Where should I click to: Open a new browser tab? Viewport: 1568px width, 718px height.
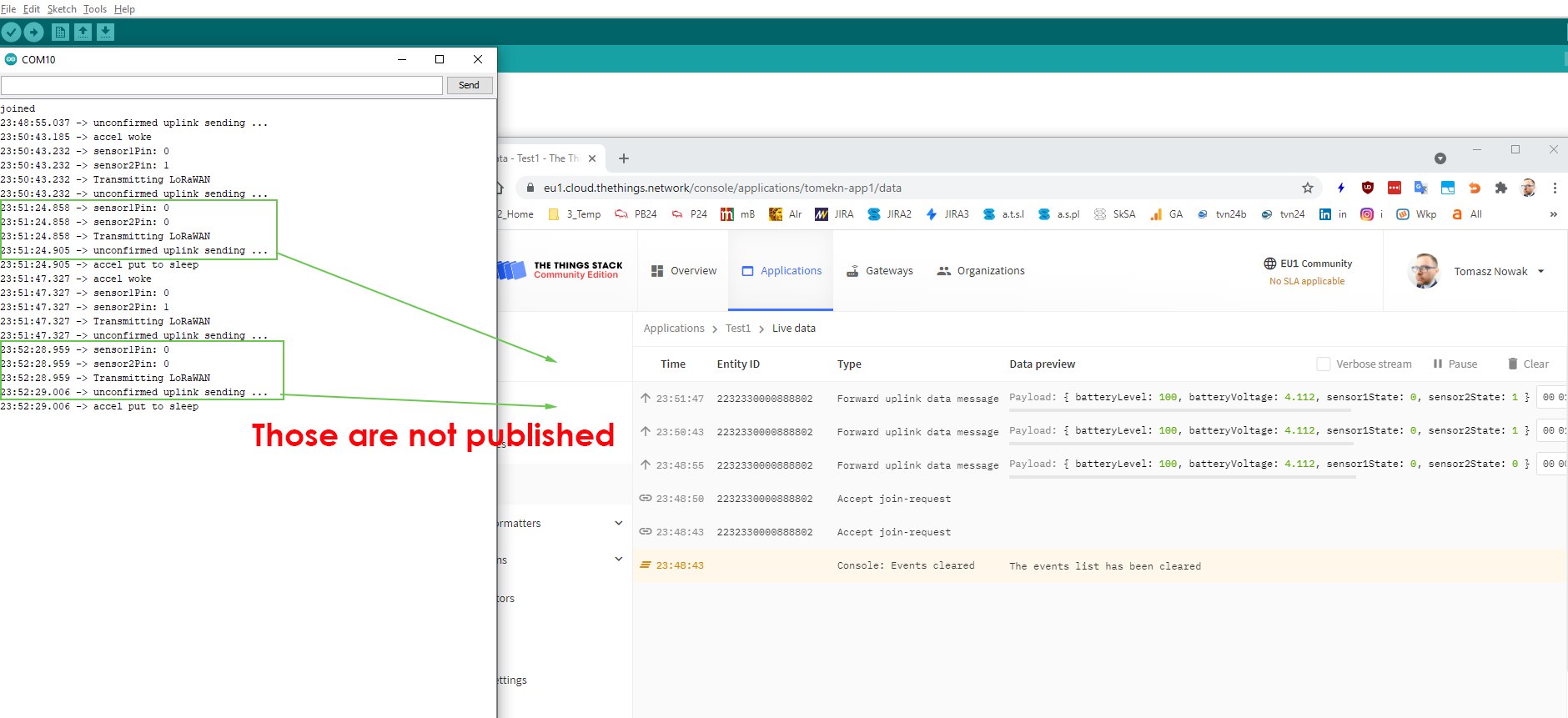pyautogui.click(x=624, y=158)
